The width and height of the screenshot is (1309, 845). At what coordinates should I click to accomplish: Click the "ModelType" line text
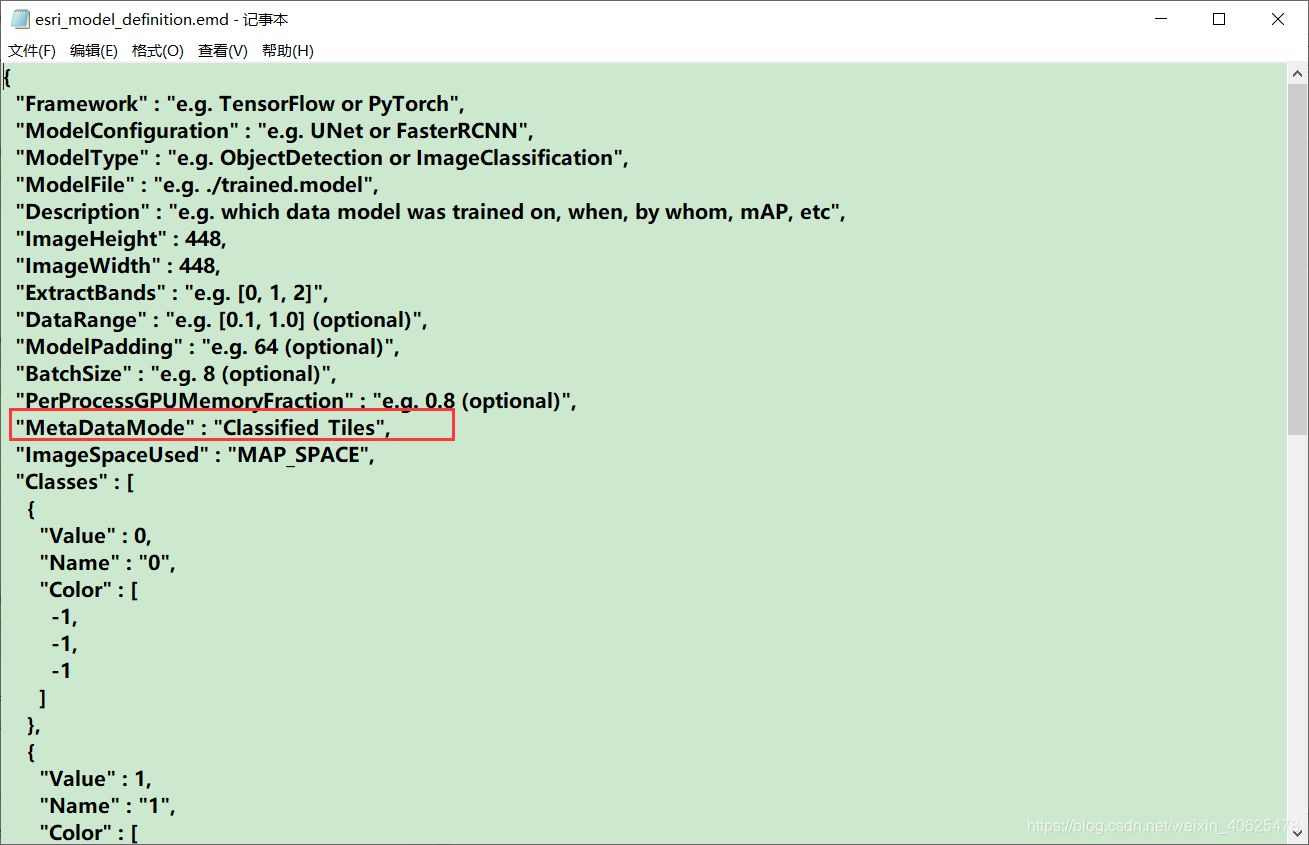click(x=321, y=158)
